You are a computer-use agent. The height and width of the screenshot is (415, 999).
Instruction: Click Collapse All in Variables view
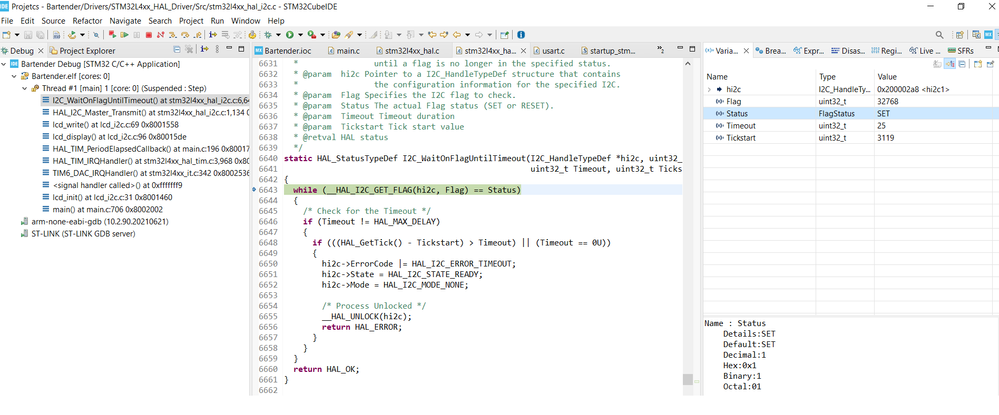click(x=962, y=64)
